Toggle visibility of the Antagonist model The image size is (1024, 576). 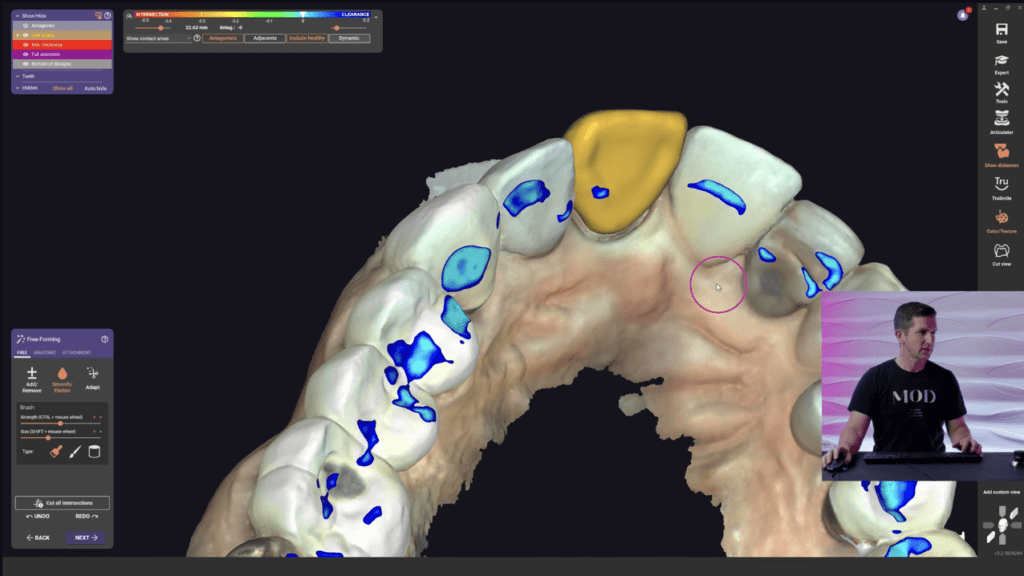26,26
